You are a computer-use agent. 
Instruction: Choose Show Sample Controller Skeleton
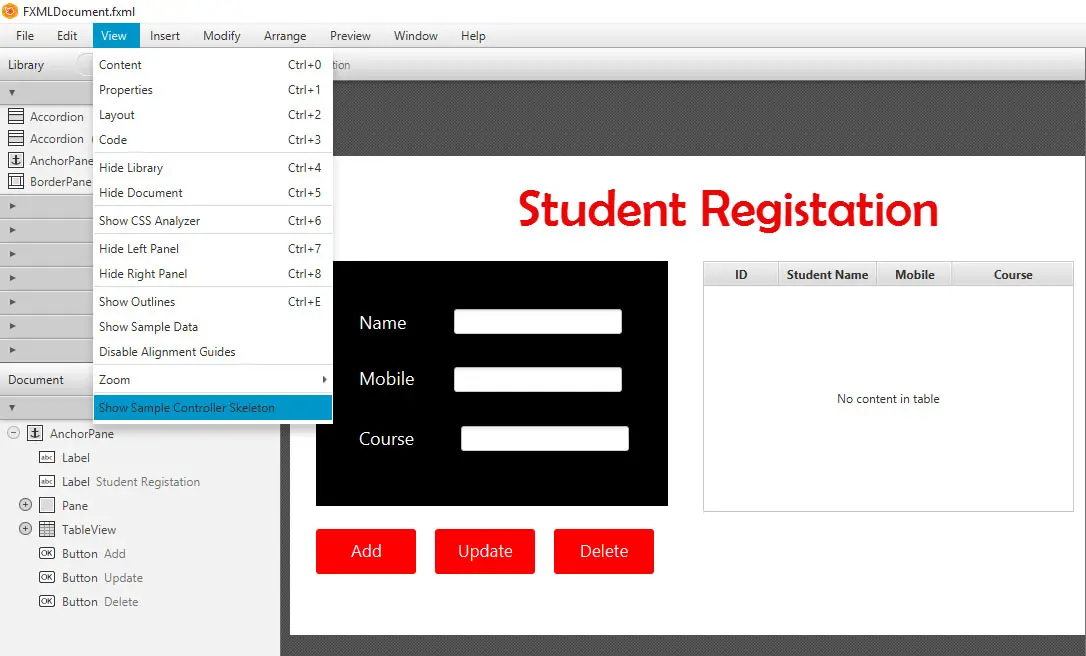click(213, 407)
